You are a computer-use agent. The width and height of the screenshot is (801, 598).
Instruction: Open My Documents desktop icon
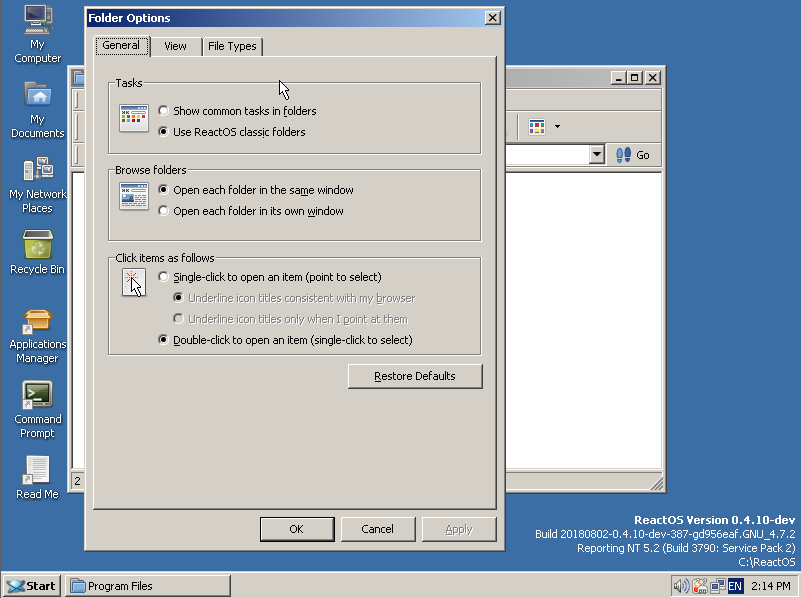coord(37,95)
